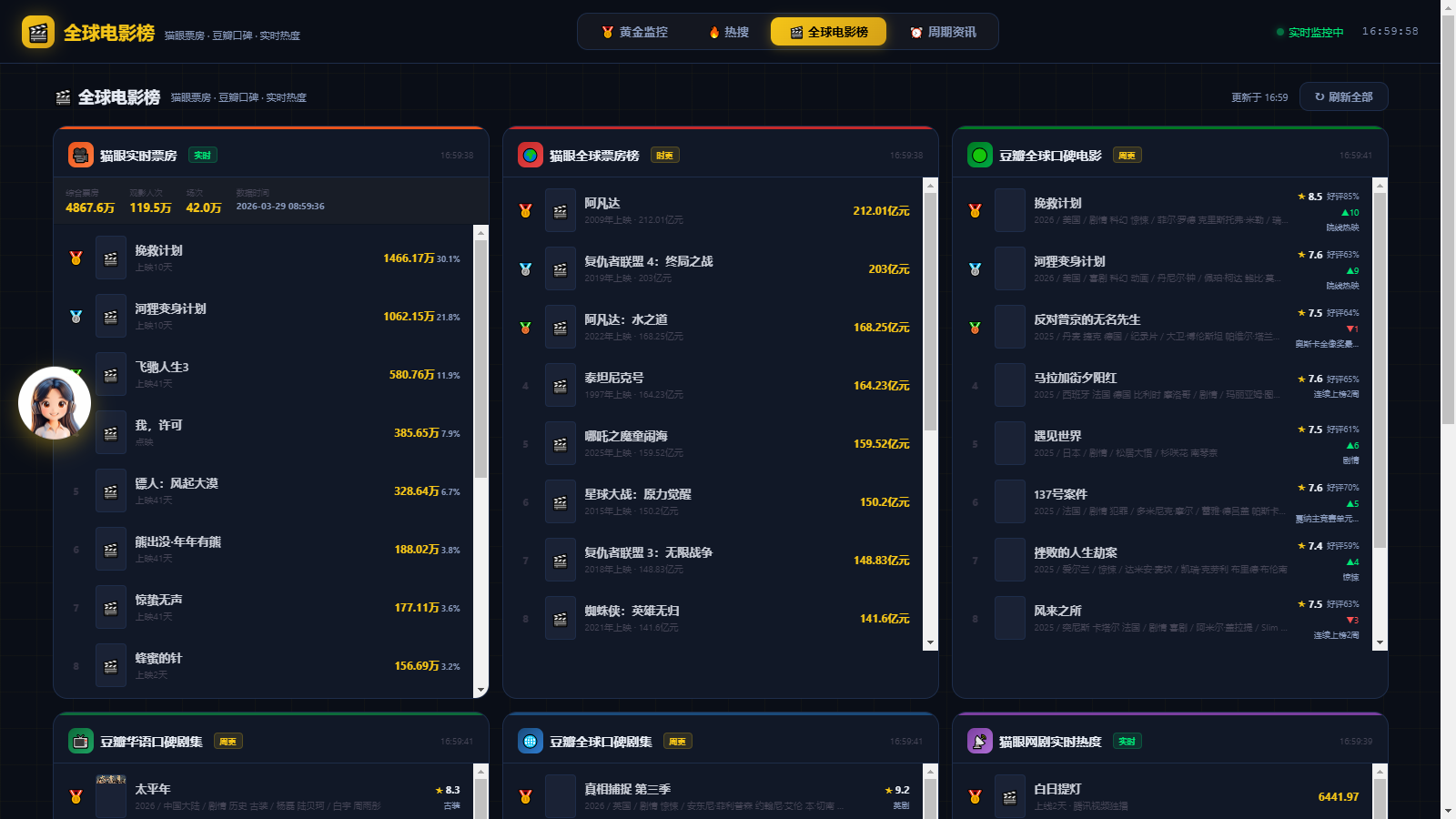Viewport: 1456px width, 819px height.
Task: Open the 周期资讯 tab
Action: (943, 32)
